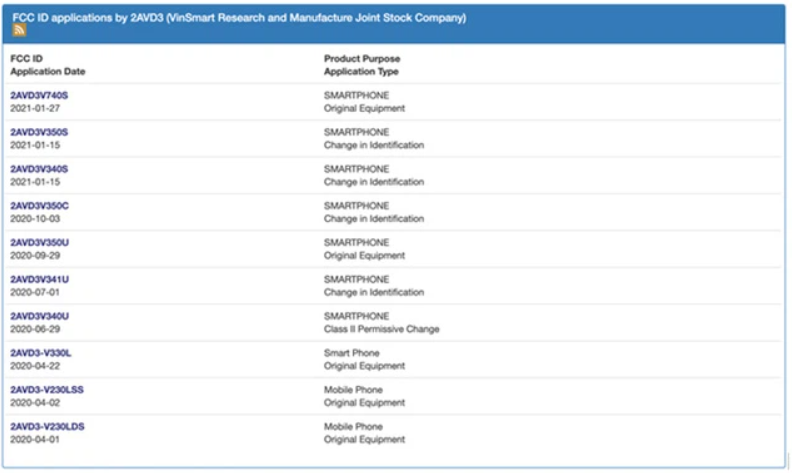This screenshot has height=473, width=792.
Task: Click the Product Purpose column header
Action: tap(362, 59)
